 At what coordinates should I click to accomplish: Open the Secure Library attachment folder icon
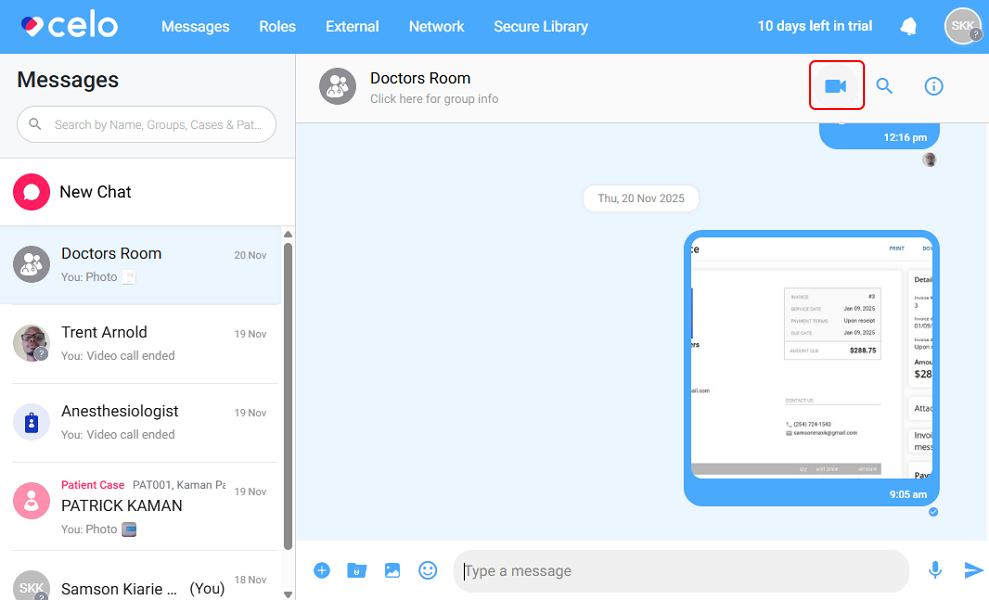[x=357, y=570]
